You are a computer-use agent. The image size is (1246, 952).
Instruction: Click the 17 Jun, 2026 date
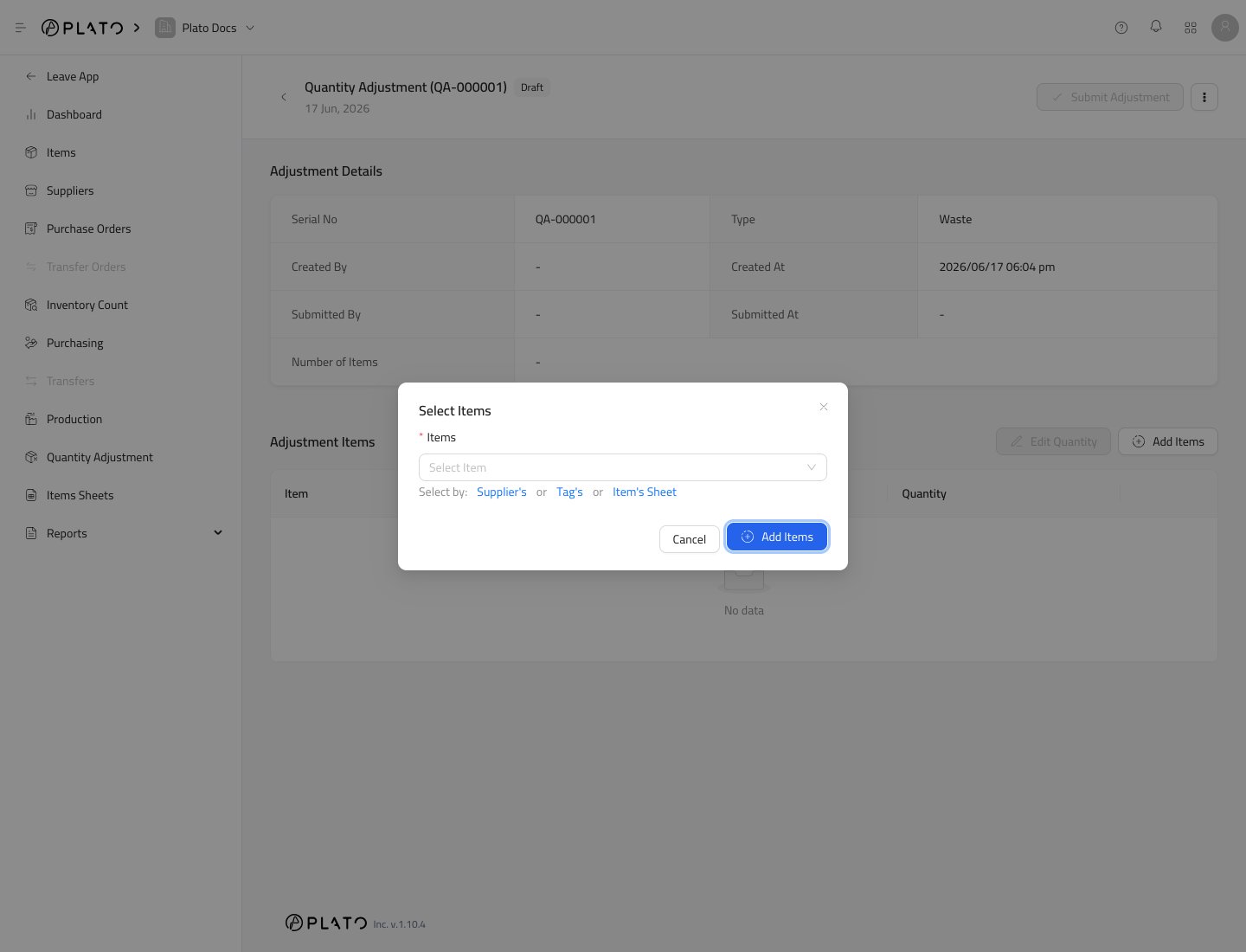(337, 108)
